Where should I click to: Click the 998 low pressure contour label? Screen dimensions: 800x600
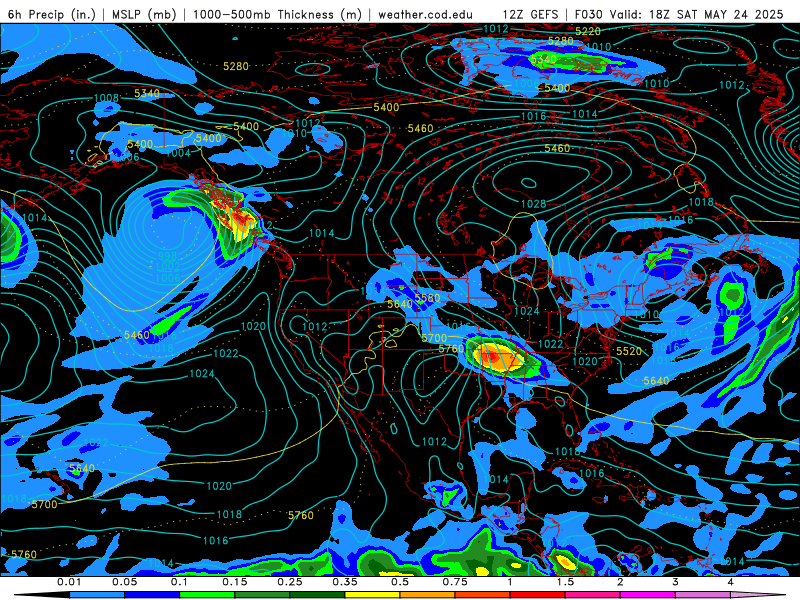tap(167, 256)
